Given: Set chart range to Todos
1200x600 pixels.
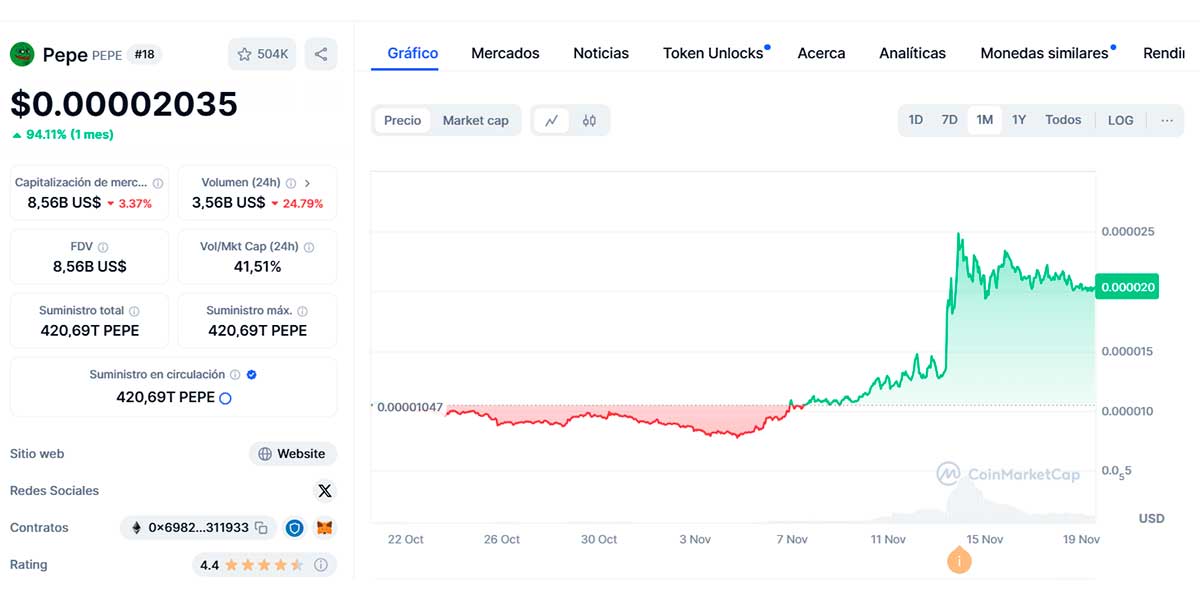Looking at the screenshot, I should pyautogui.click(x=1063, y=120).
